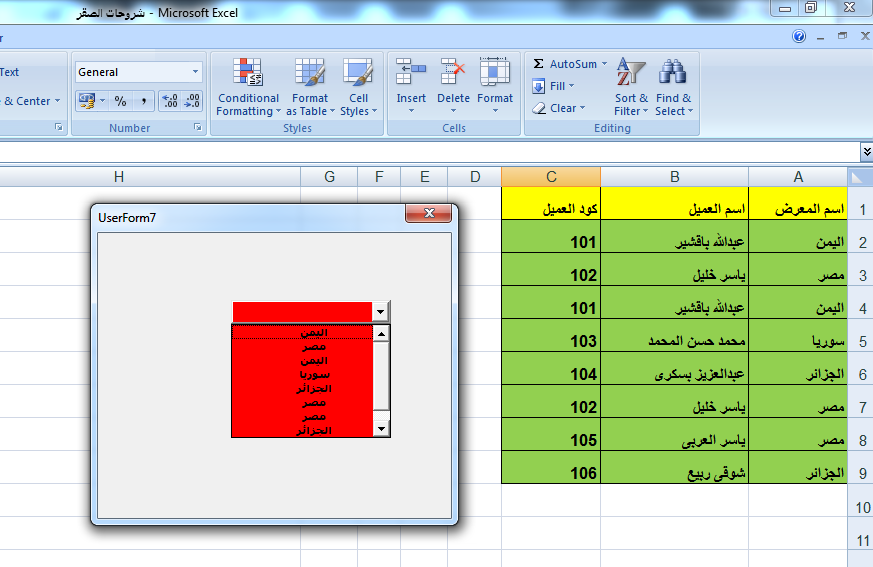Image resolution: width=873 pixels, height=567 pixels.
Task: Select سوريا in dropdown list
Action: [302, 375]
